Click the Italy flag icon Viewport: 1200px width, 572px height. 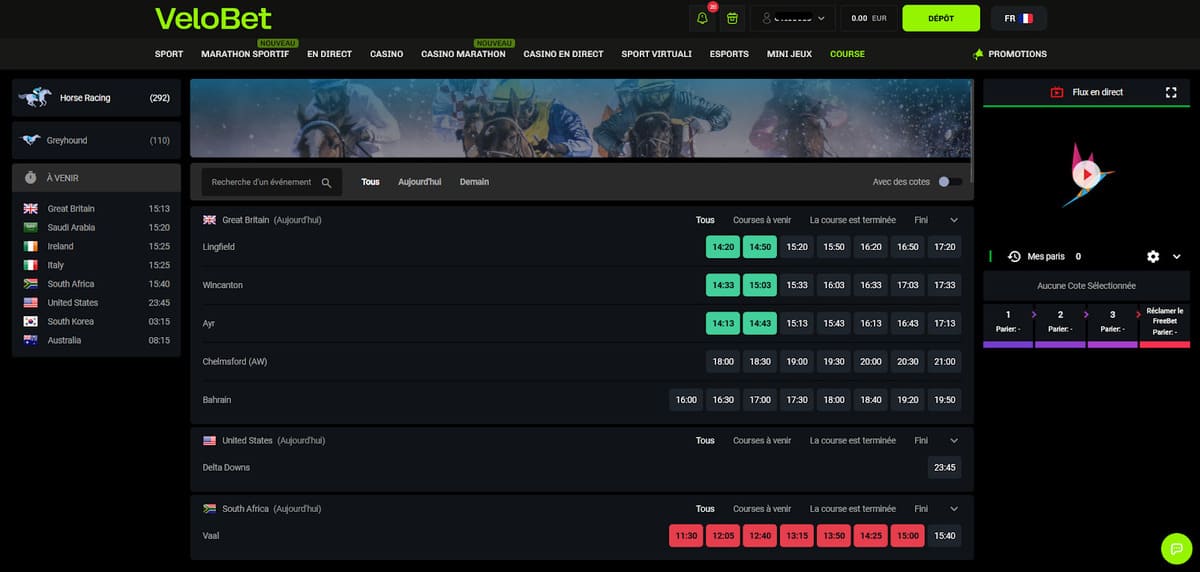[30, 265]
